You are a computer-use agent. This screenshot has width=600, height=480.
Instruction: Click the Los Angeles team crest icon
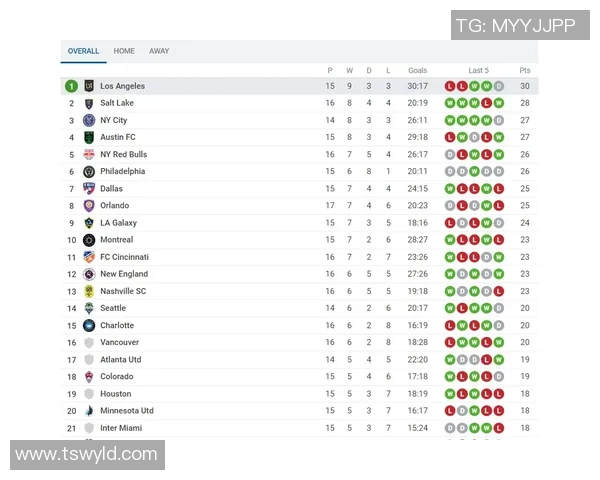pos(89,86)
